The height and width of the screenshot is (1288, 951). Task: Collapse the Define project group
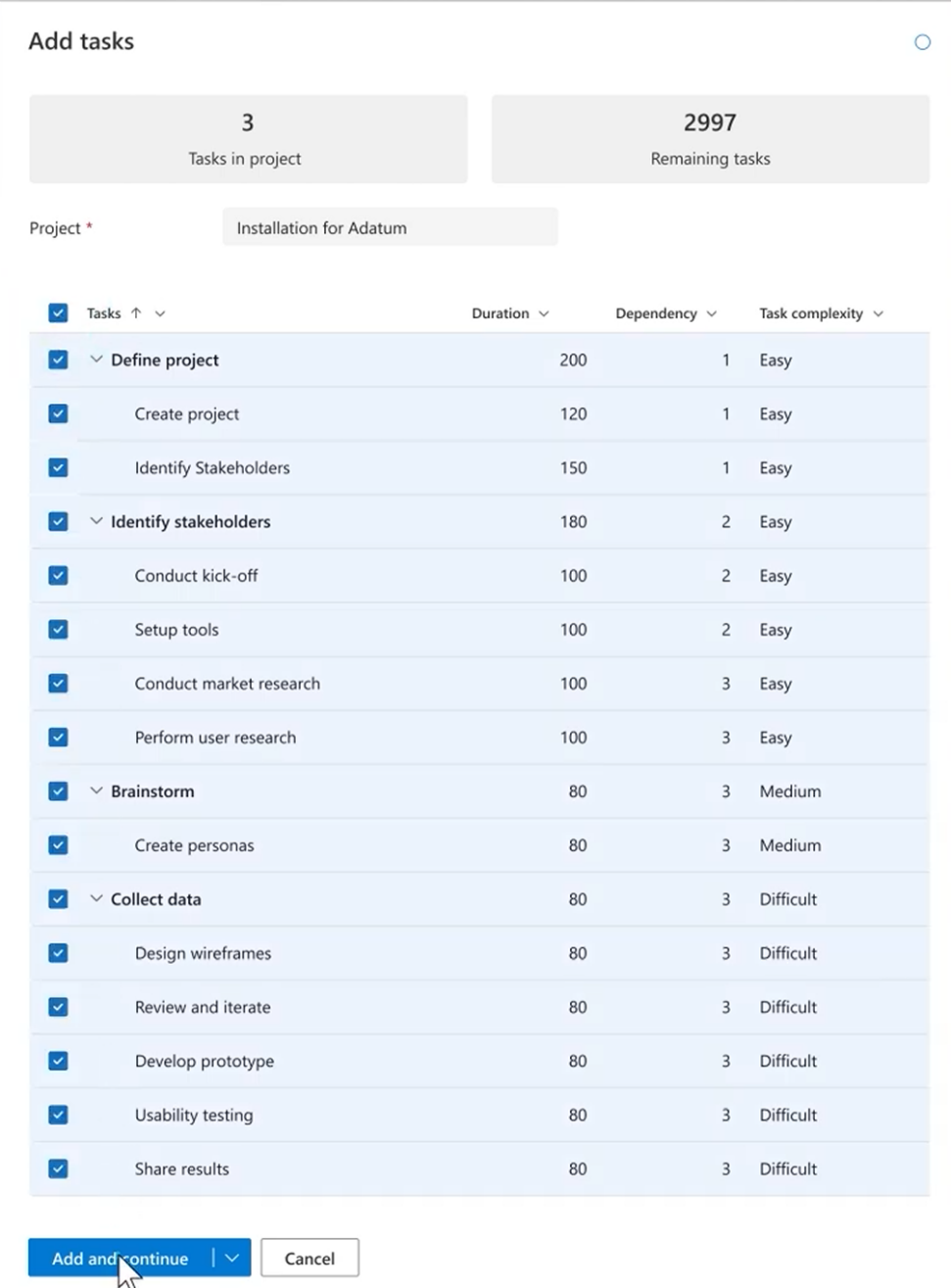tap(96, 359)
